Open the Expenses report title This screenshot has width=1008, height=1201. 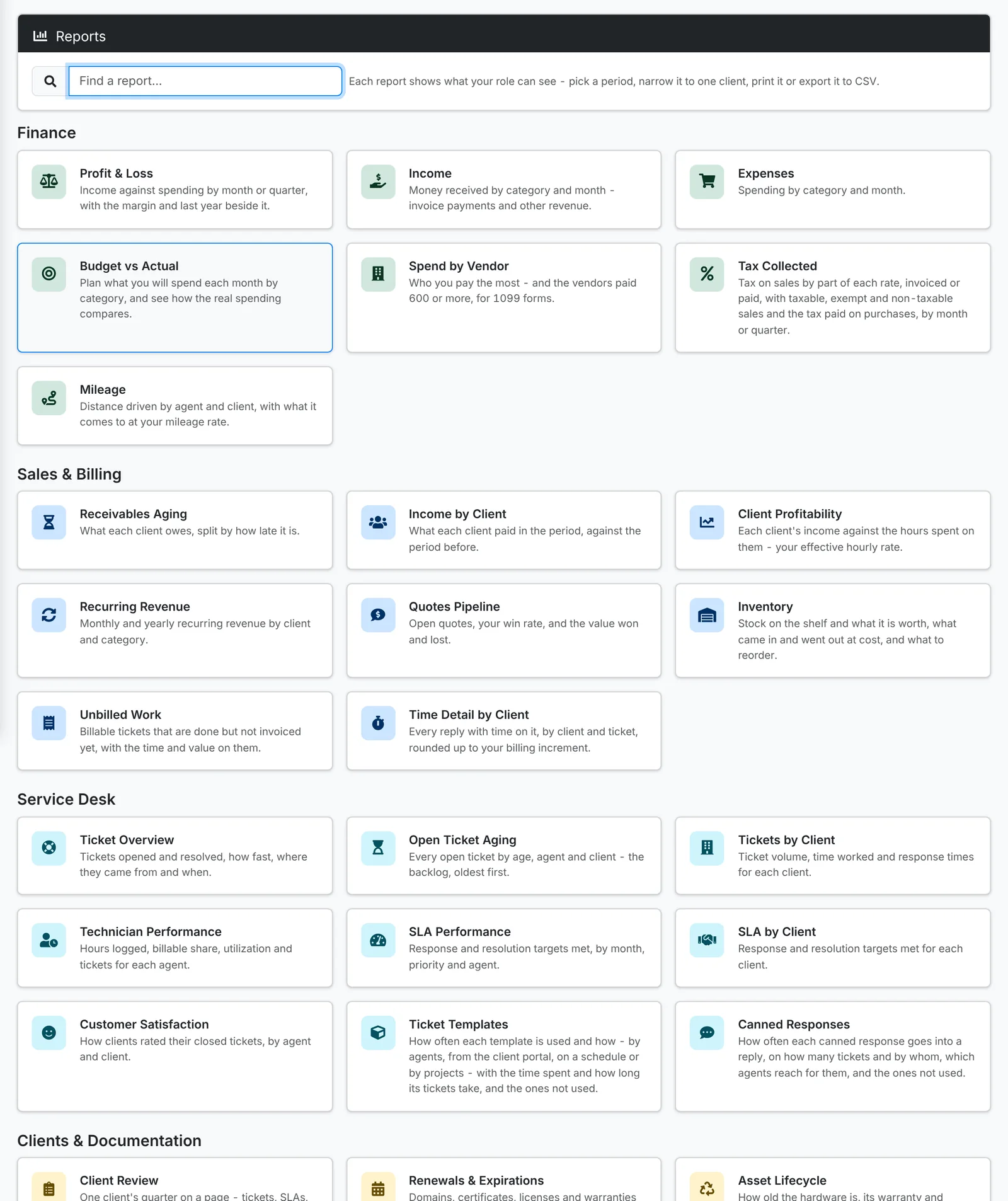point(766,173)
